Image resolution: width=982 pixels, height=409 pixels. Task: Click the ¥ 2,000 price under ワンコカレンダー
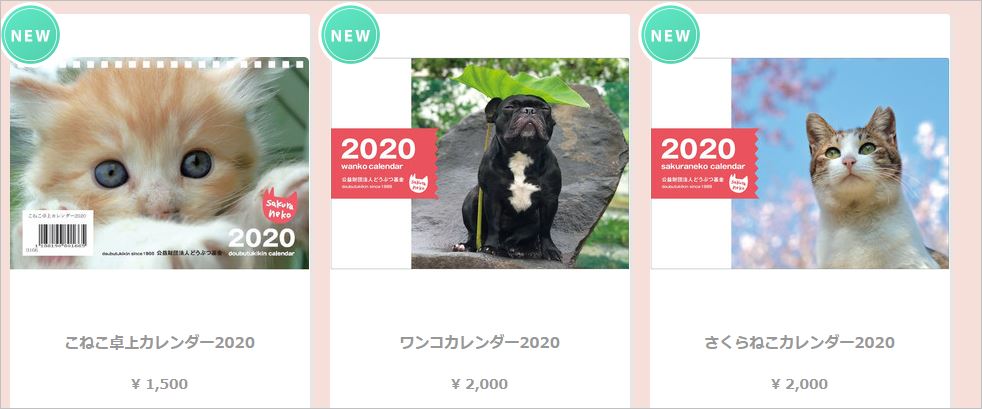[480, 384]
